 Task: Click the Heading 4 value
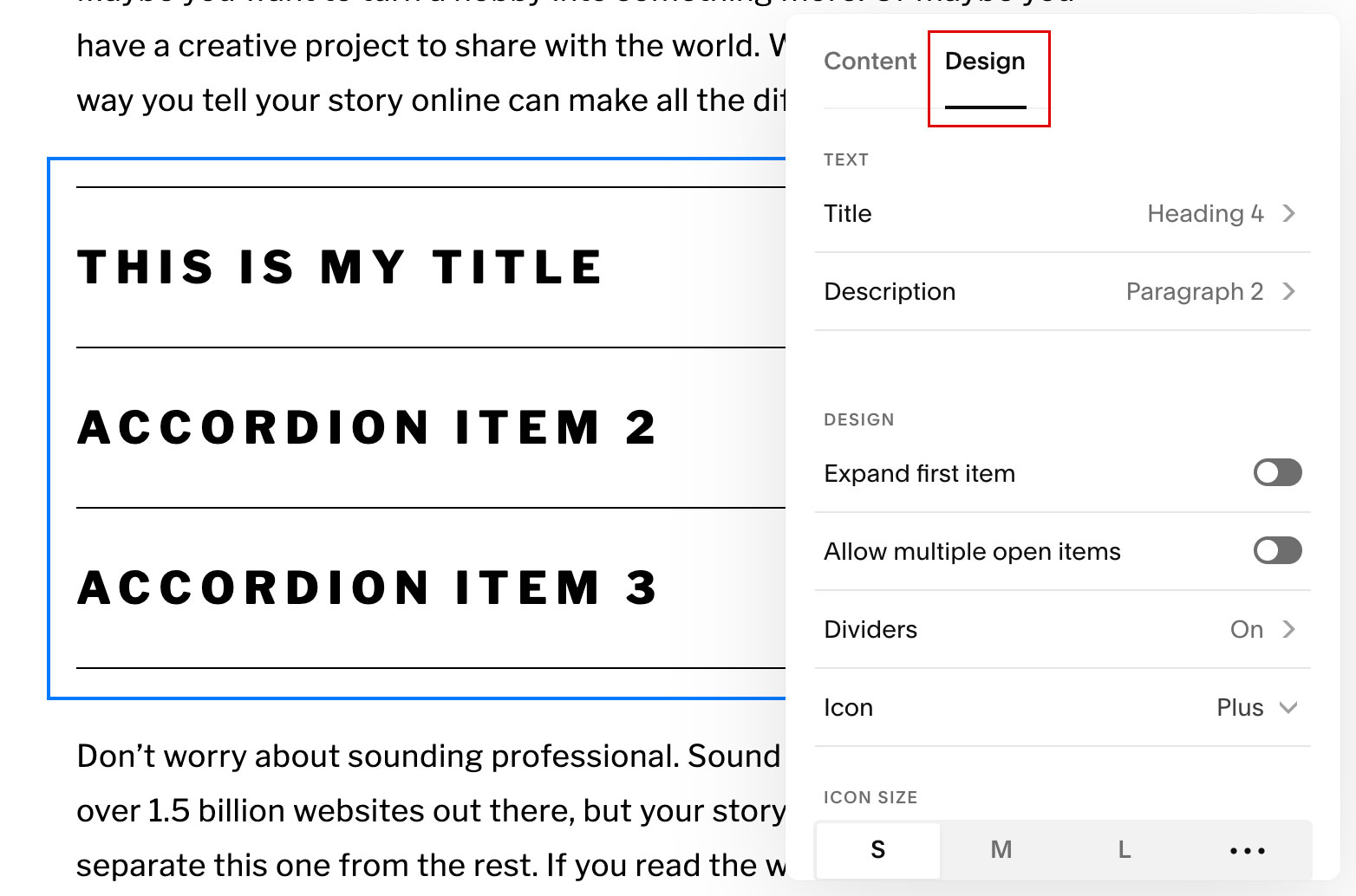[1205, 213]
